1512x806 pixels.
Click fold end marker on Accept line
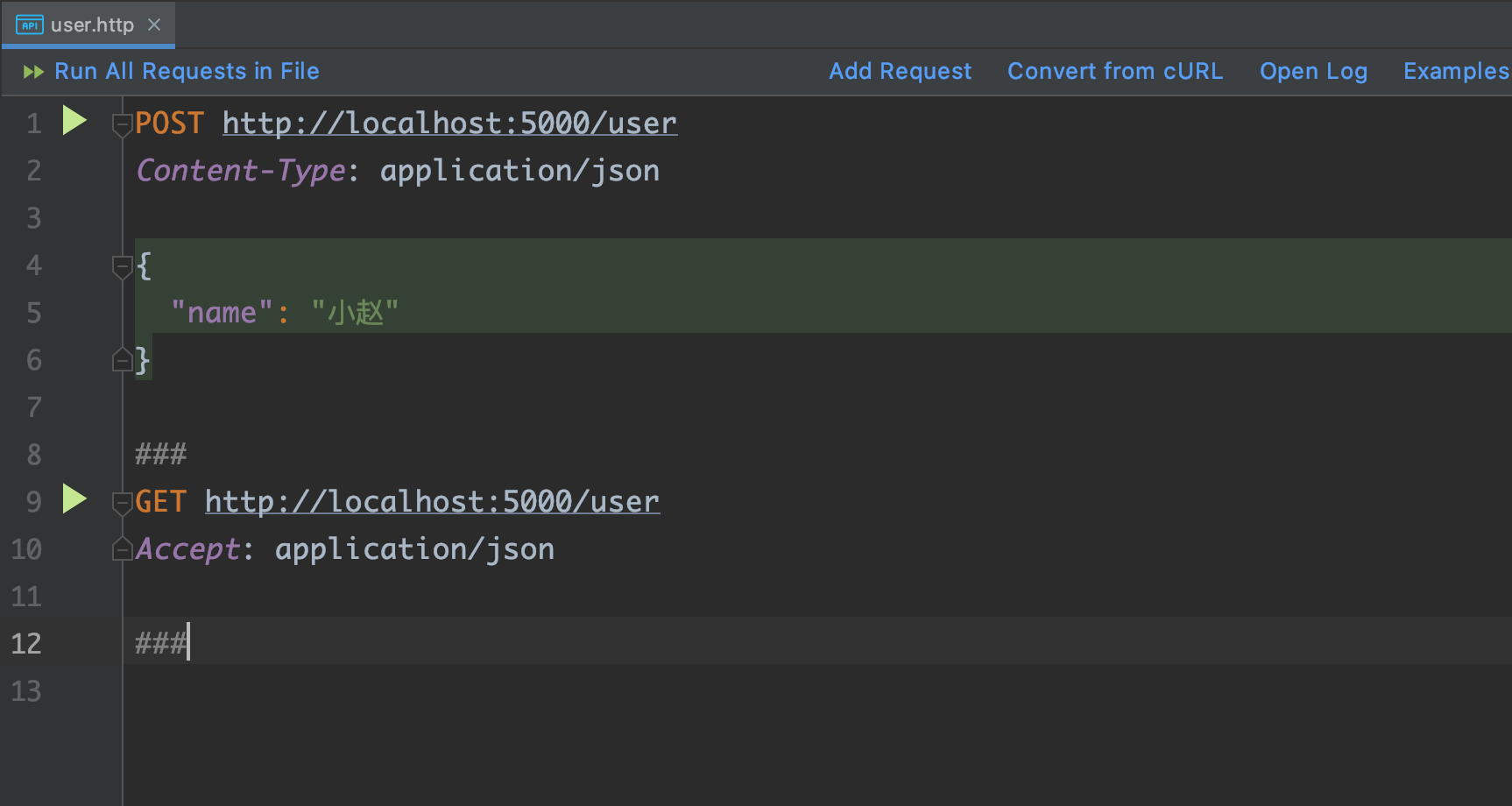122,549
